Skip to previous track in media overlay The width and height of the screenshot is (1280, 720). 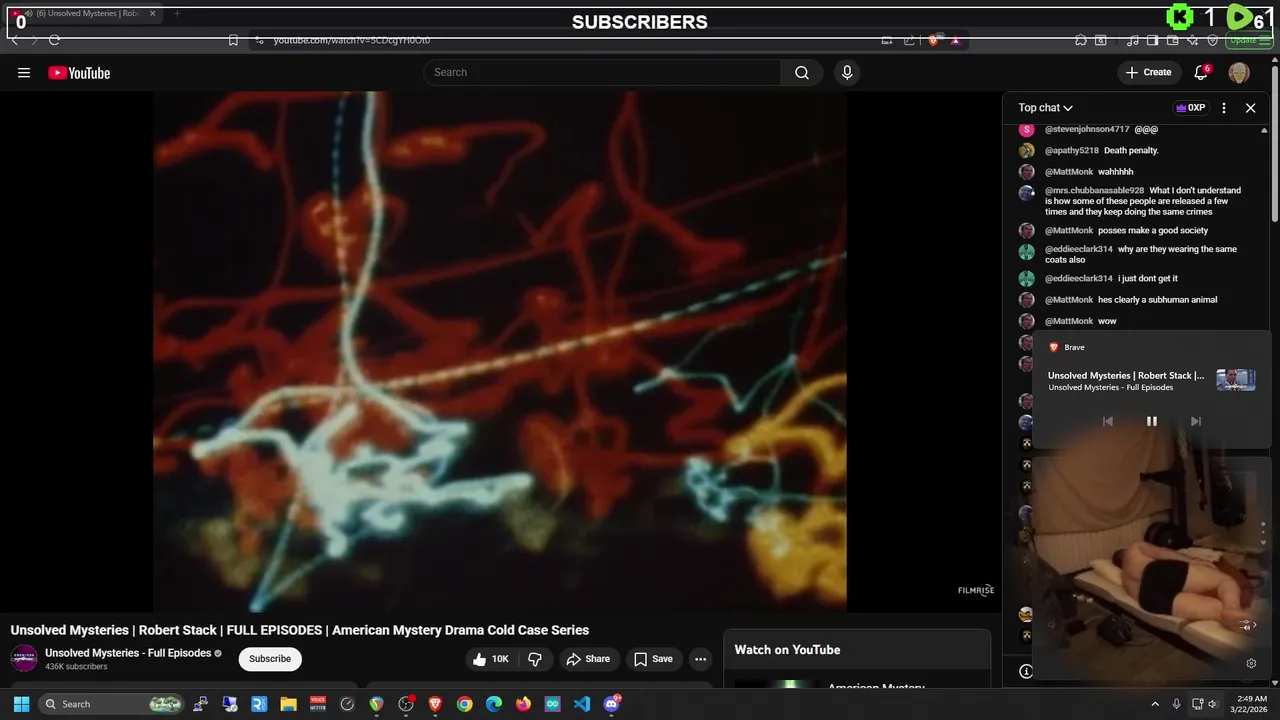[x=1108, y=421]
